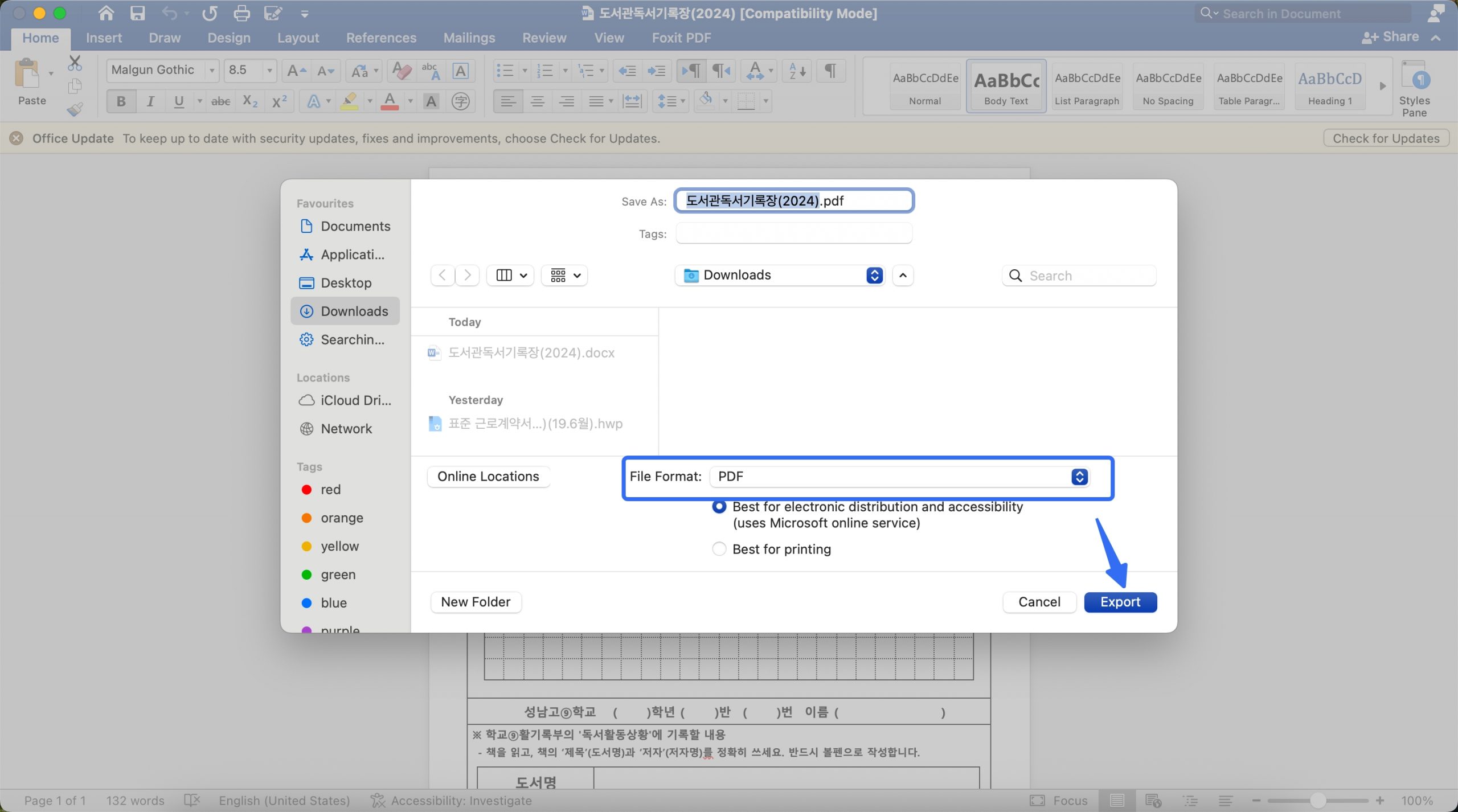The height and width of the screenshot is (812, 1458).
Task: Click the yellow text highlight swatch
Action: (349, 101)
